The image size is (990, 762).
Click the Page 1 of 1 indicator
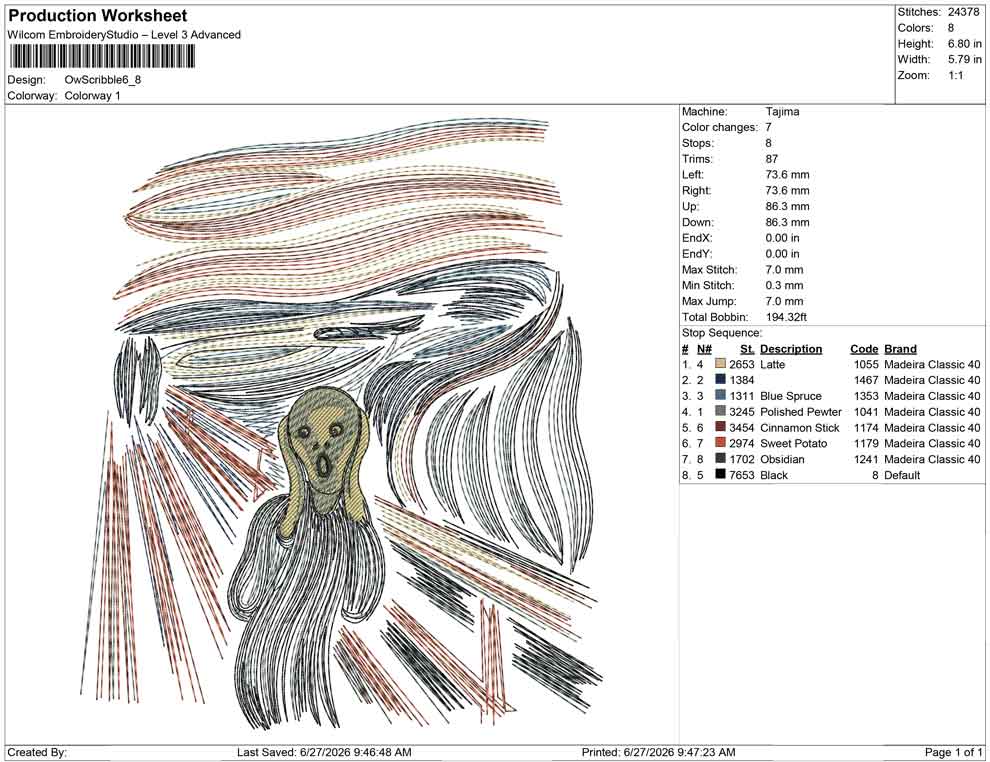coord(953,752)
